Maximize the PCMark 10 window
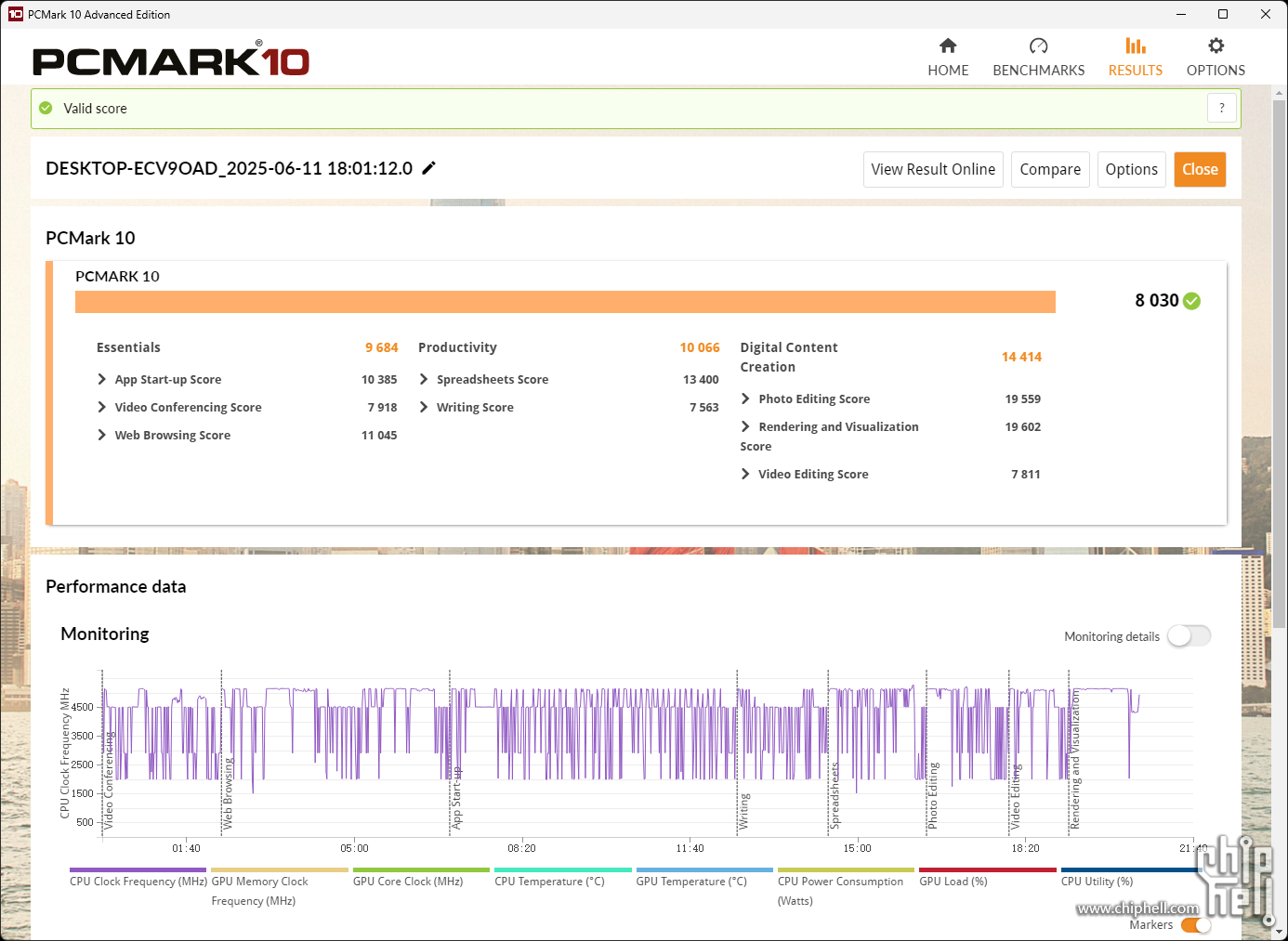Viewport: 1288px width, 941px height. [x=1223, y=14]
